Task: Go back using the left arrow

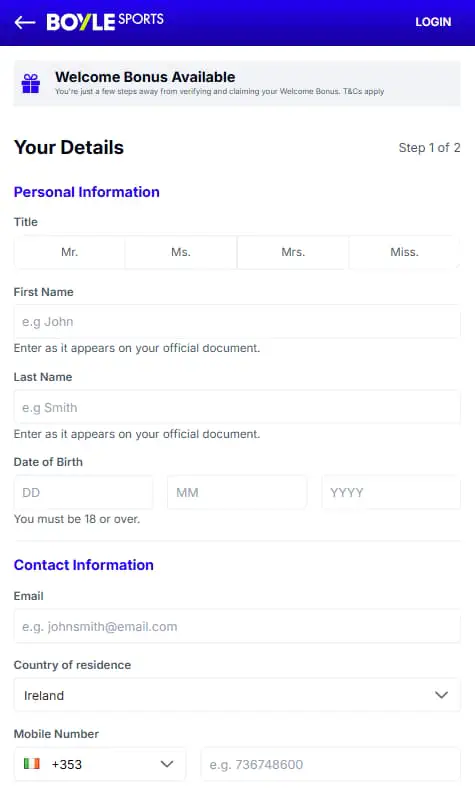Action: pyautogui.click(x=24, y=22)
